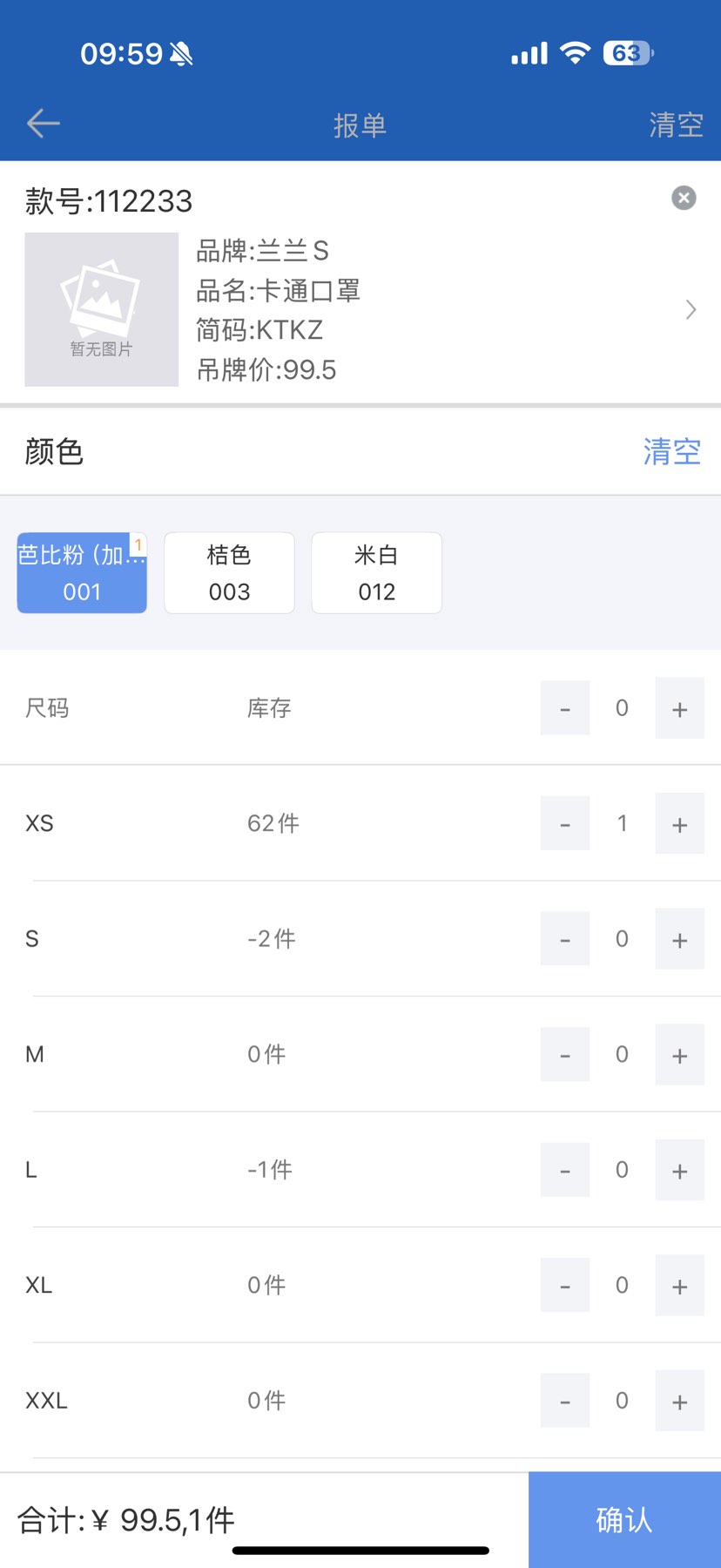Confirm the order with 确认 button
Screen dimensions: 721x1568
coord(624,1520)
